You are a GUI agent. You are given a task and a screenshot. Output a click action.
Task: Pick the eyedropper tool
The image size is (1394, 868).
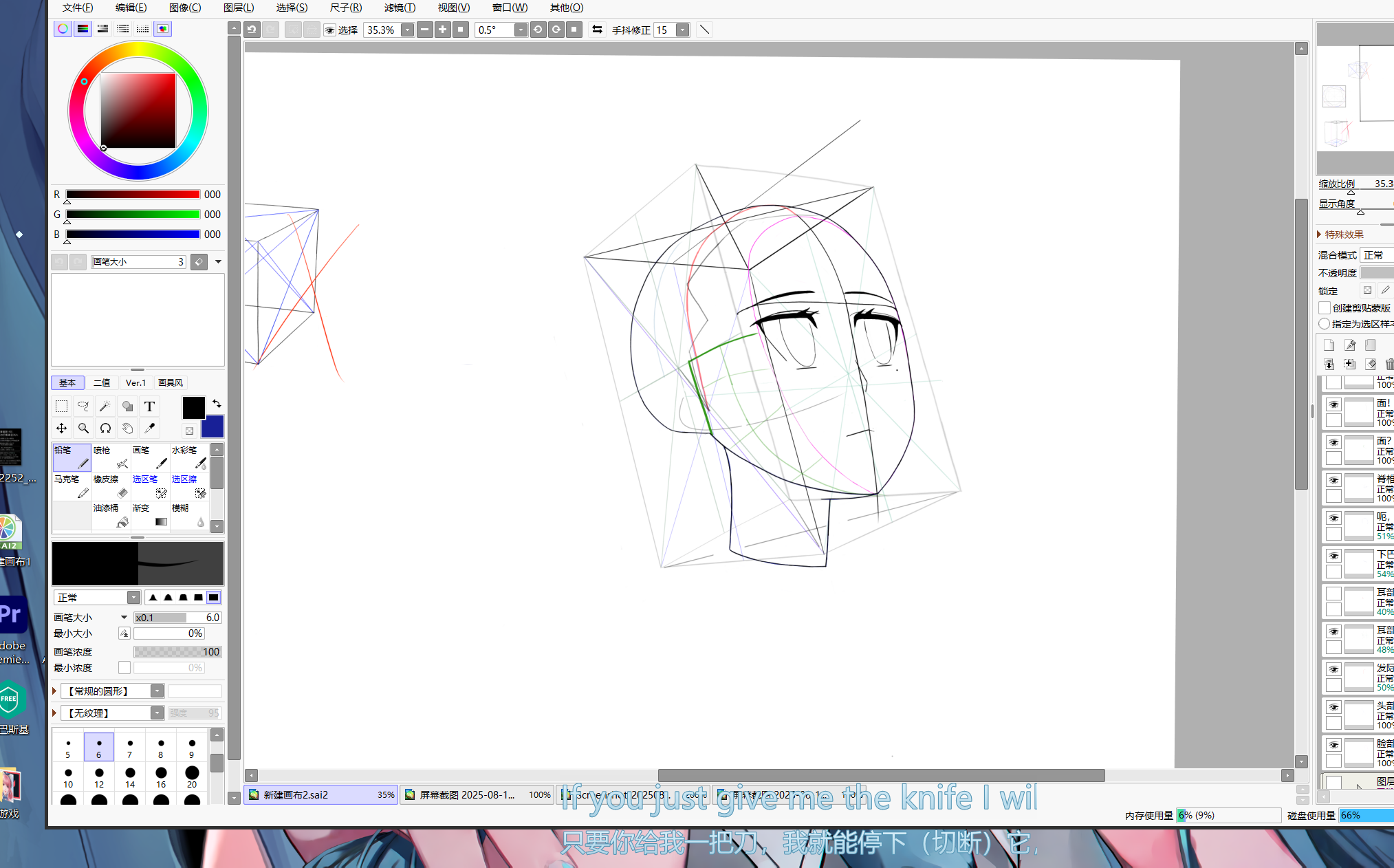tap(149, 428)
